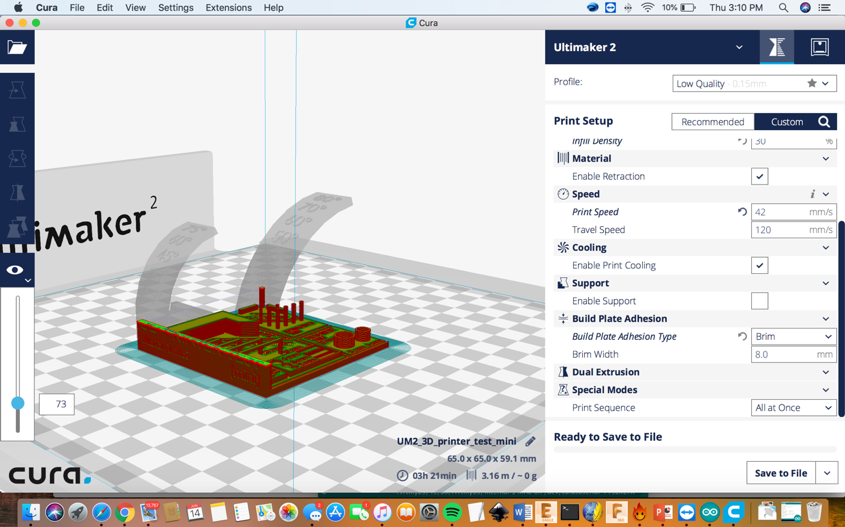Select the Per Model Settings tool

coord(17,226)
